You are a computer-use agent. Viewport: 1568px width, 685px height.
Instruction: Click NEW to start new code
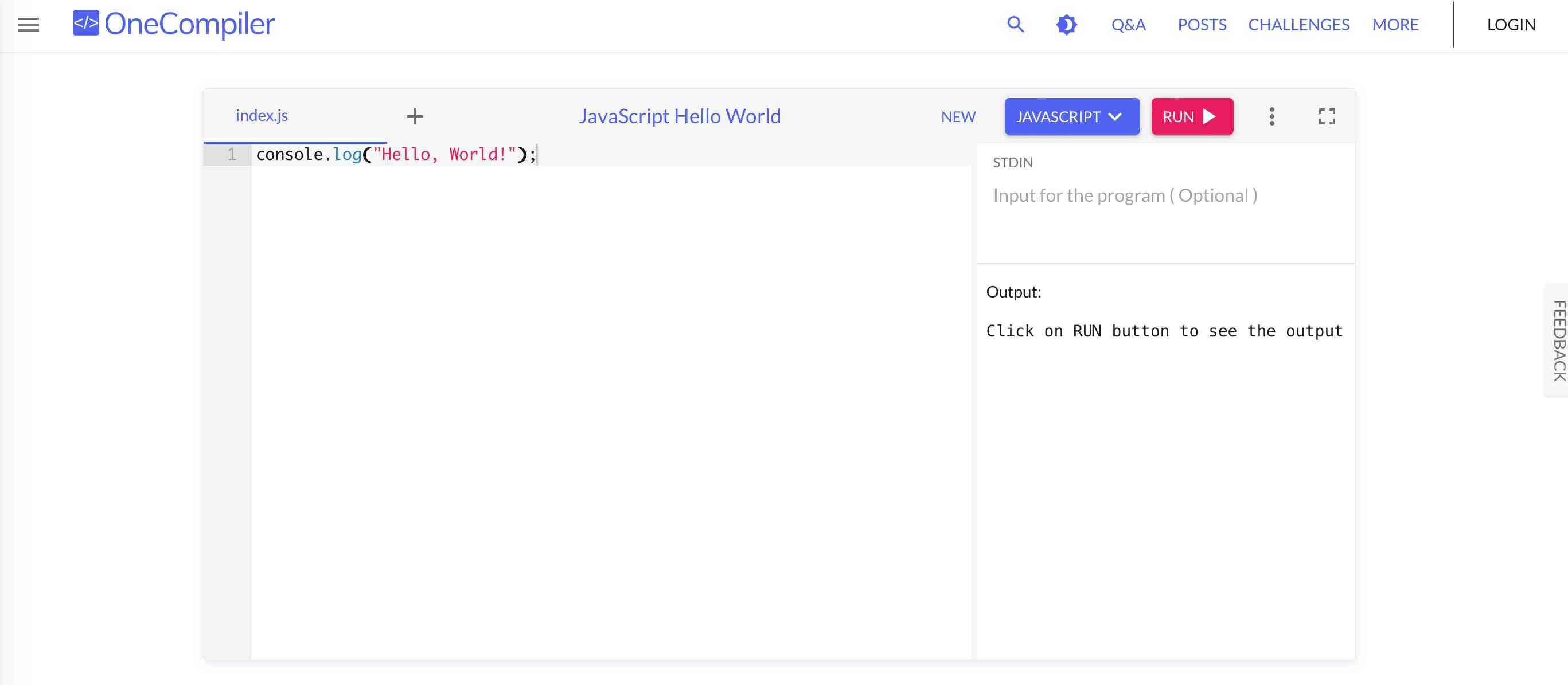pos(957,116)
